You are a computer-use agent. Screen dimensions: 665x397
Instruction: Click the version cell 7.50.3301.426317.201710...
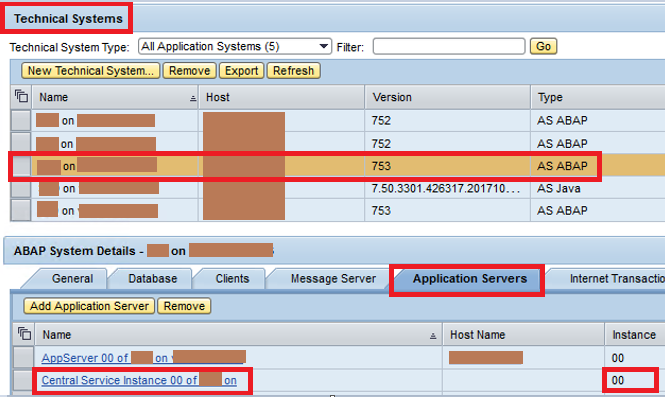446,188
